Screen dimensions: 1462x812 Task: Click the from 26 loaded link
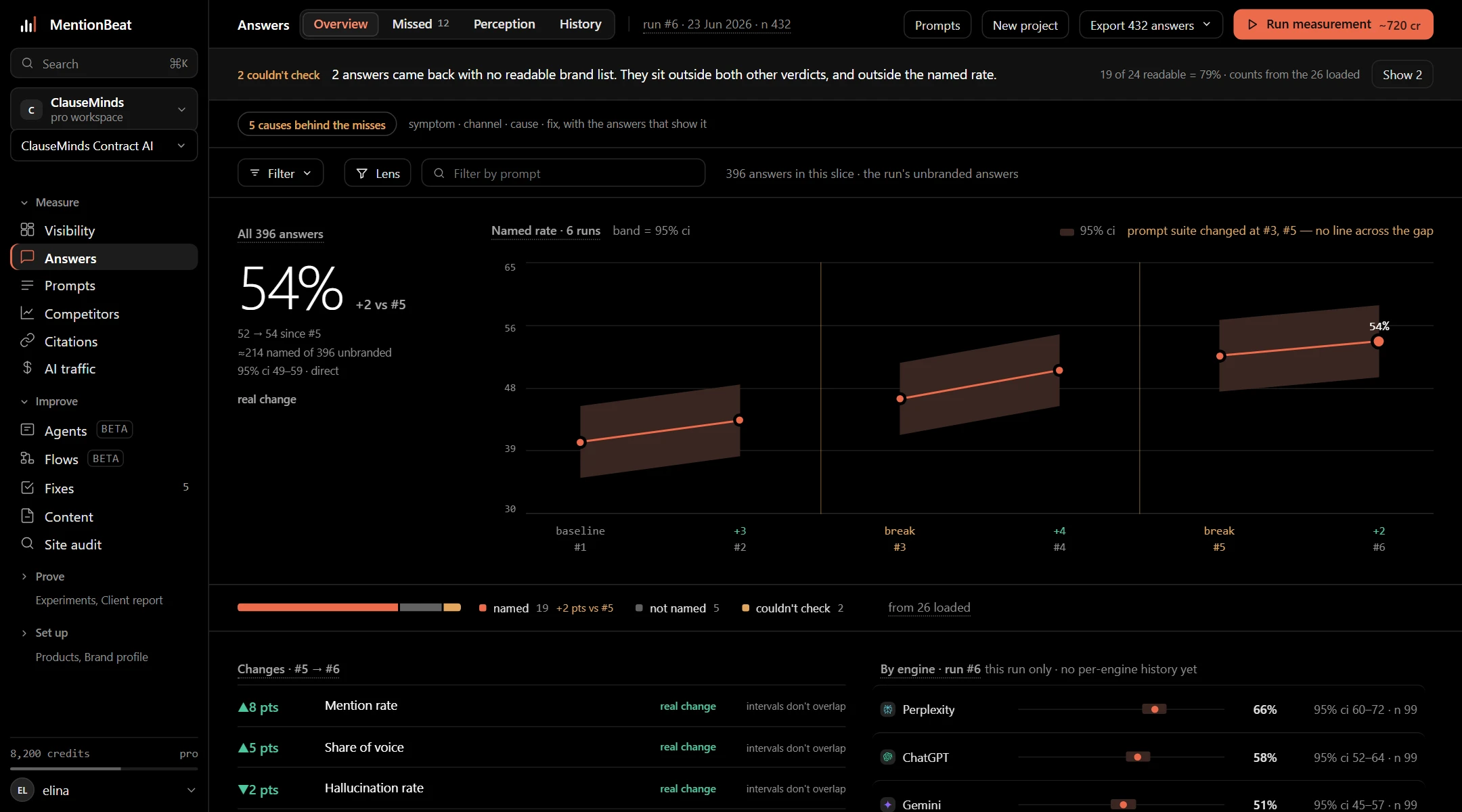[929, 608]
